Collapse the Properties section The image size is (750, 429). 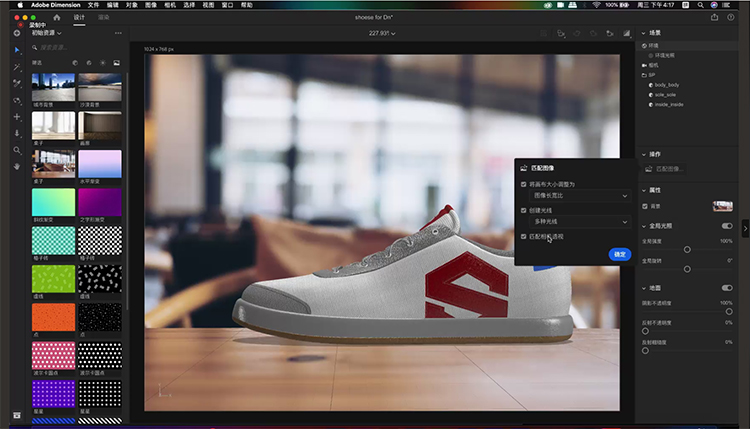[644, 190]
